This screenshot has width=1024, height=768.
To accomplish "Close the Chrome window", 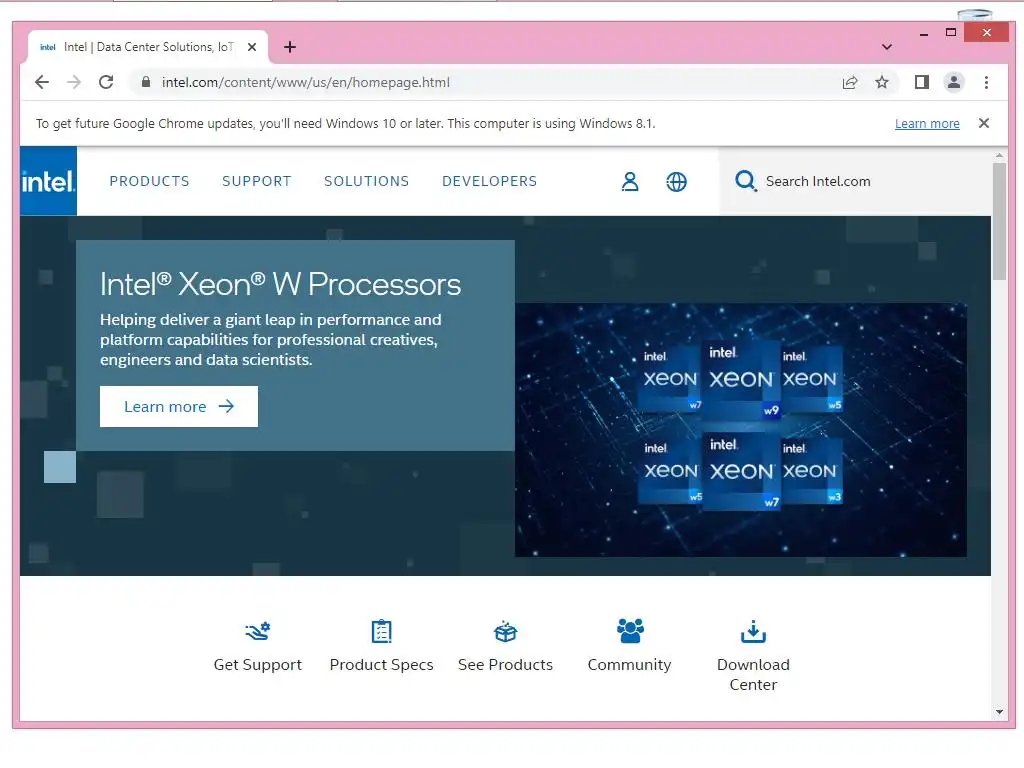I will click(986, 33).
